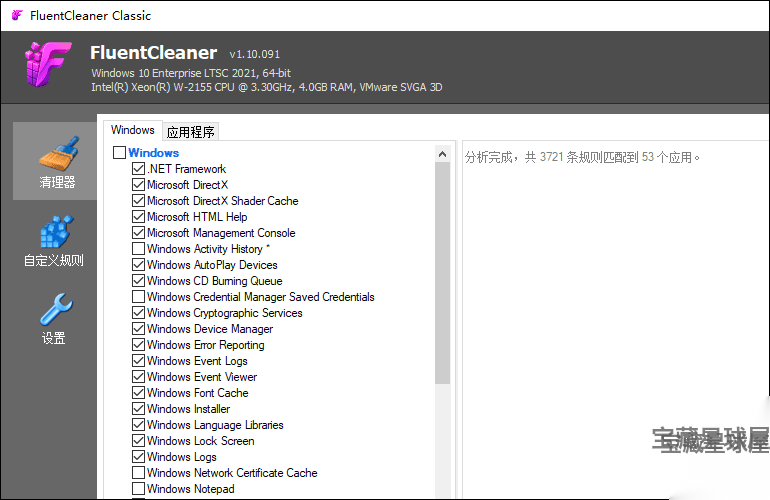Uncheck Windows CD Burning Queue checkbox
The image size is (770, 500).
pyautogui.click(x=138, y=280)
